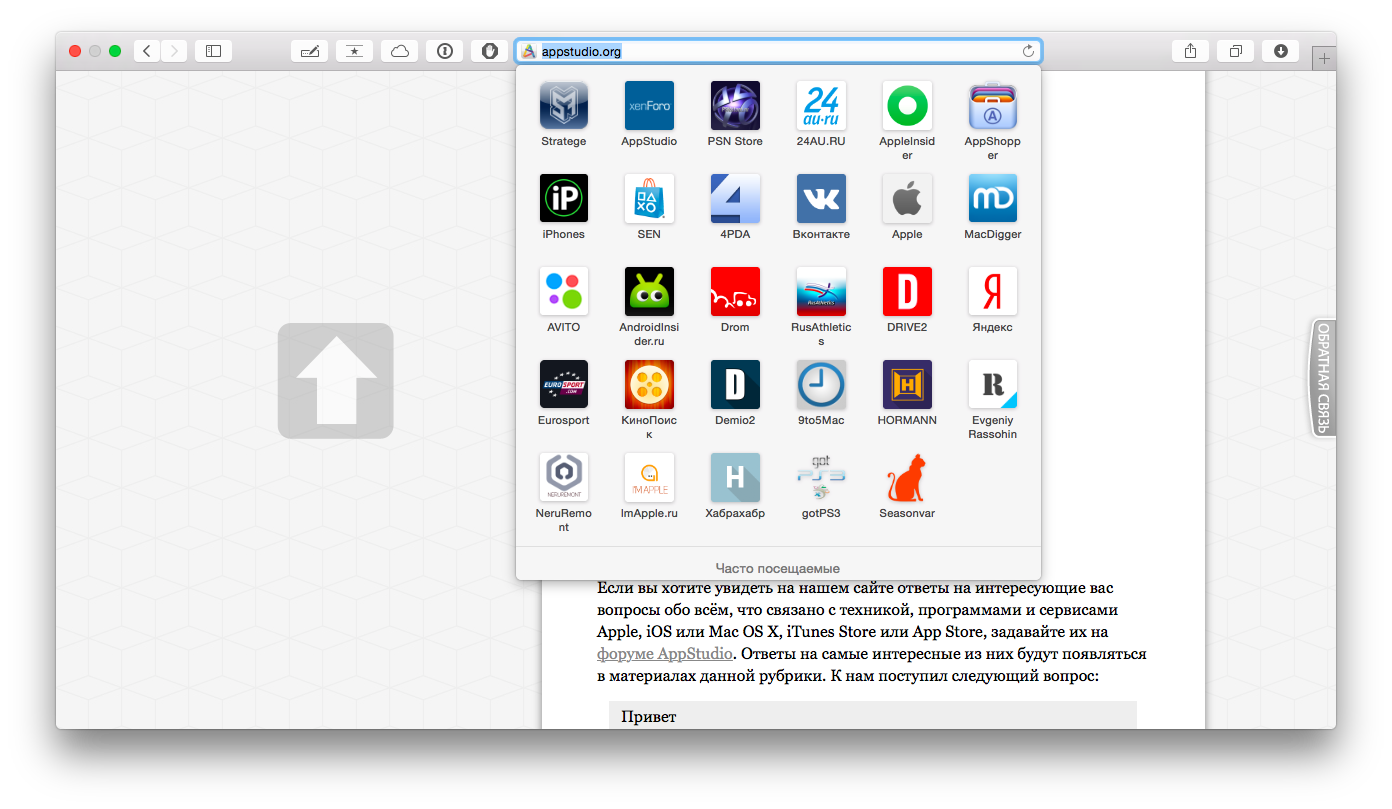The height and width of the screenshot is (809, 1392).
Task: Click the appstudio.org address field
Action: 778,51
